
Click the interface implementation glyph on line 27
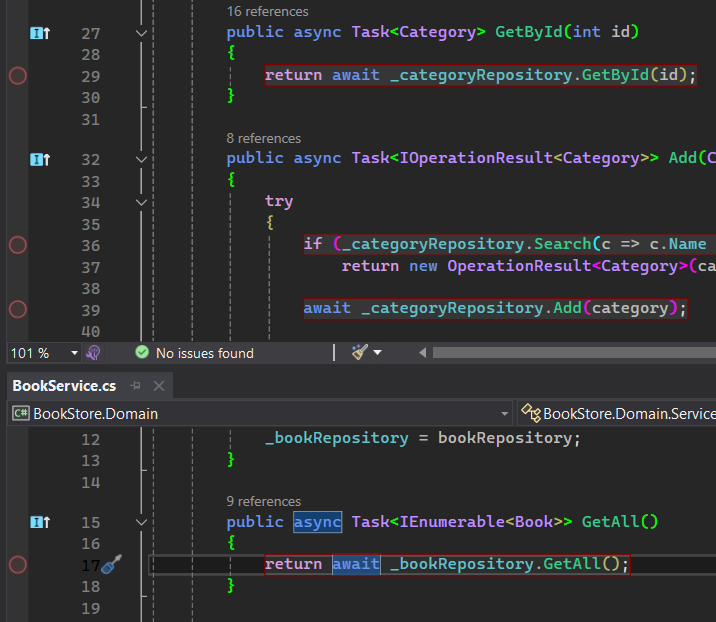(x=40, y=33)
